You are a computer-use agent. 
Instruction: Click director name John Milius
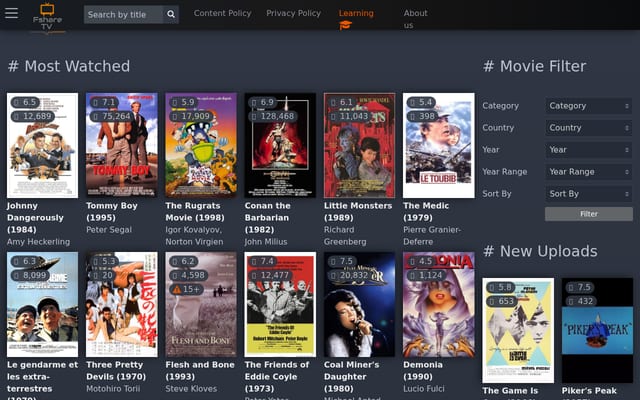pyautogui.click(x=266, y=242)
